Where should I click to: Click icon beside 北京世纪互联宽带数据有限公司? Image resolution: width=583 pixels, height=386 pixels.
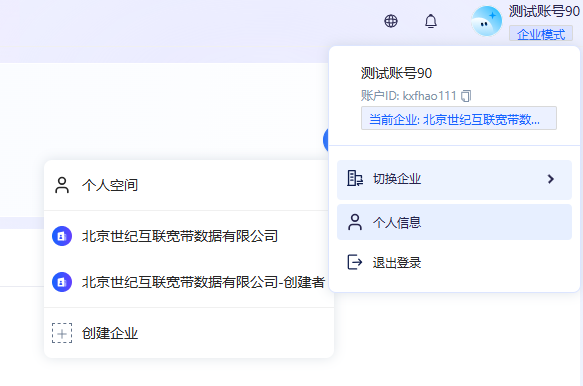pyautogui.click(x=62, y=236)
